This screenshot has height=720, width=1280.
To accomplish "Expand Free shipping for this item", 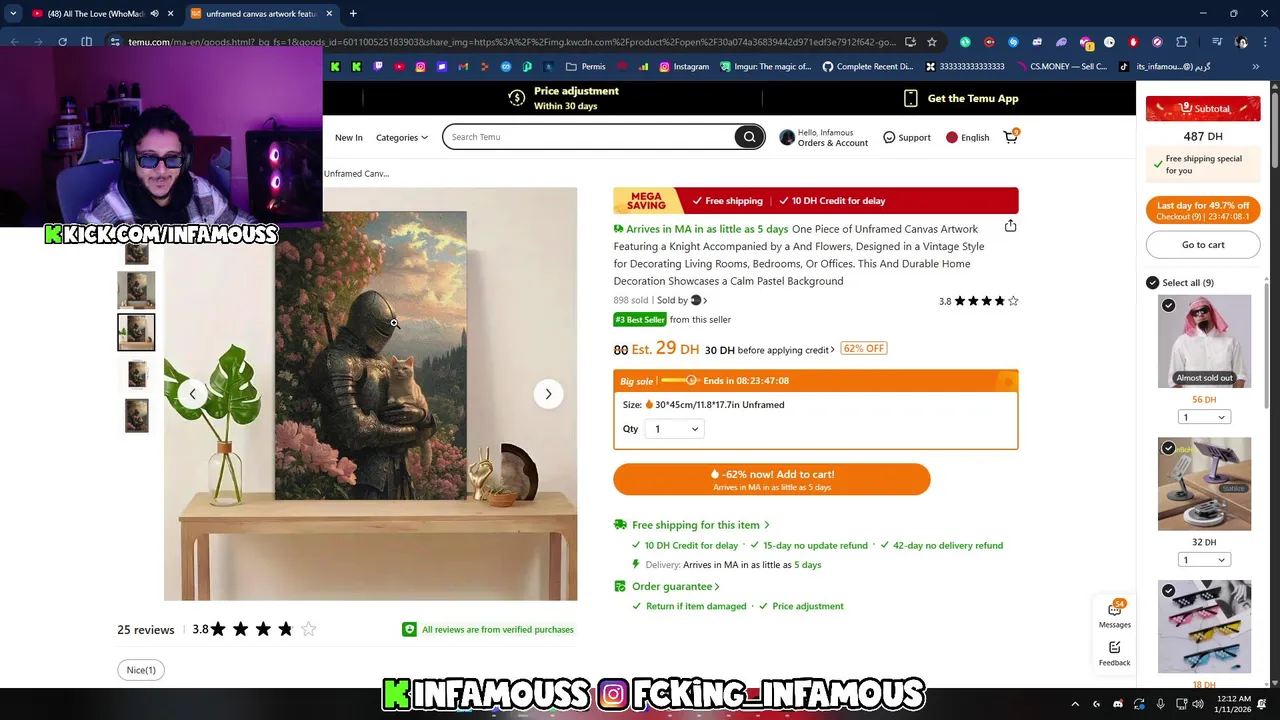I will point(701,525).
